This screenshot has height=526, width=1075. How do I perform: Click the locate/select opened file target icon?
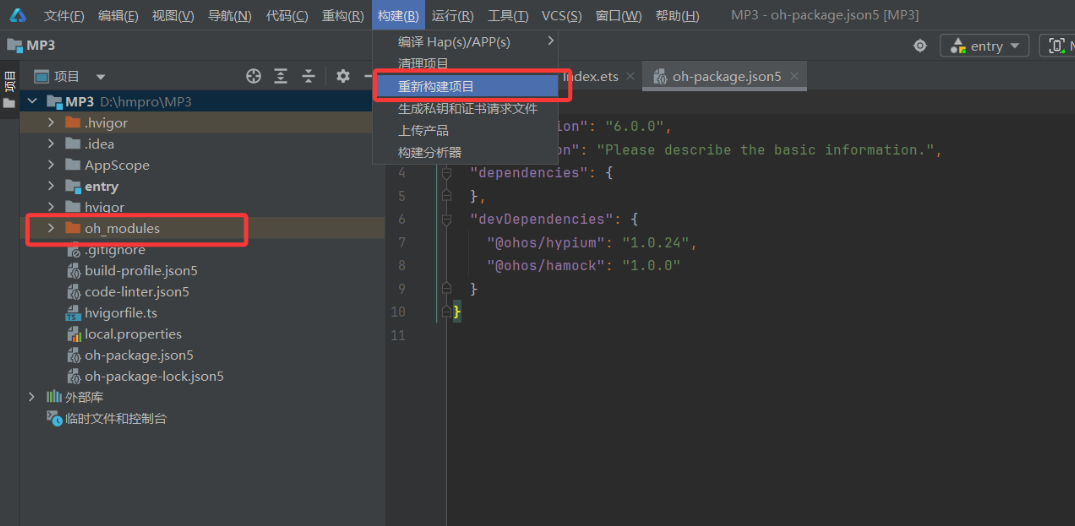point(254,76)
